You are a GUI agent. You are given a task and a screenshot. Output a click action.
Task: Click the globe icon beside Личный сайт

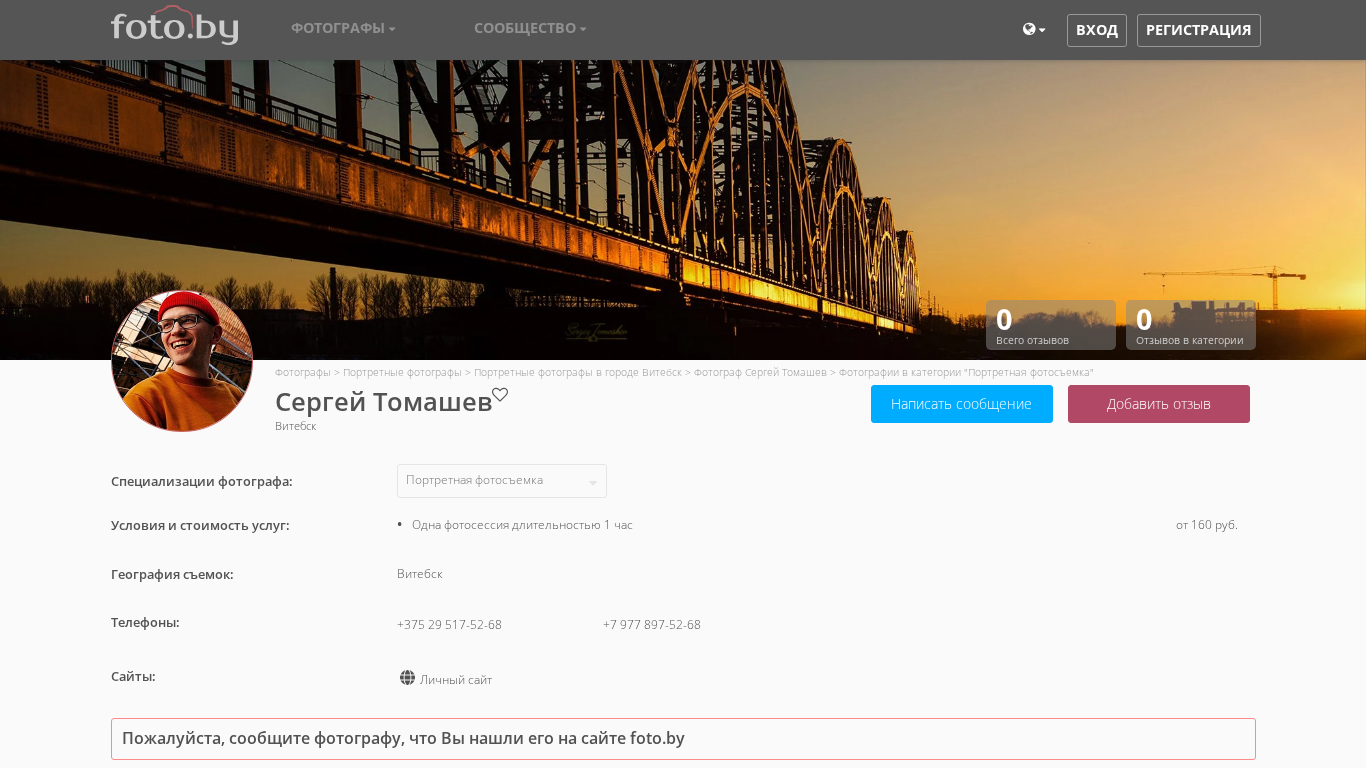[407, 678]
